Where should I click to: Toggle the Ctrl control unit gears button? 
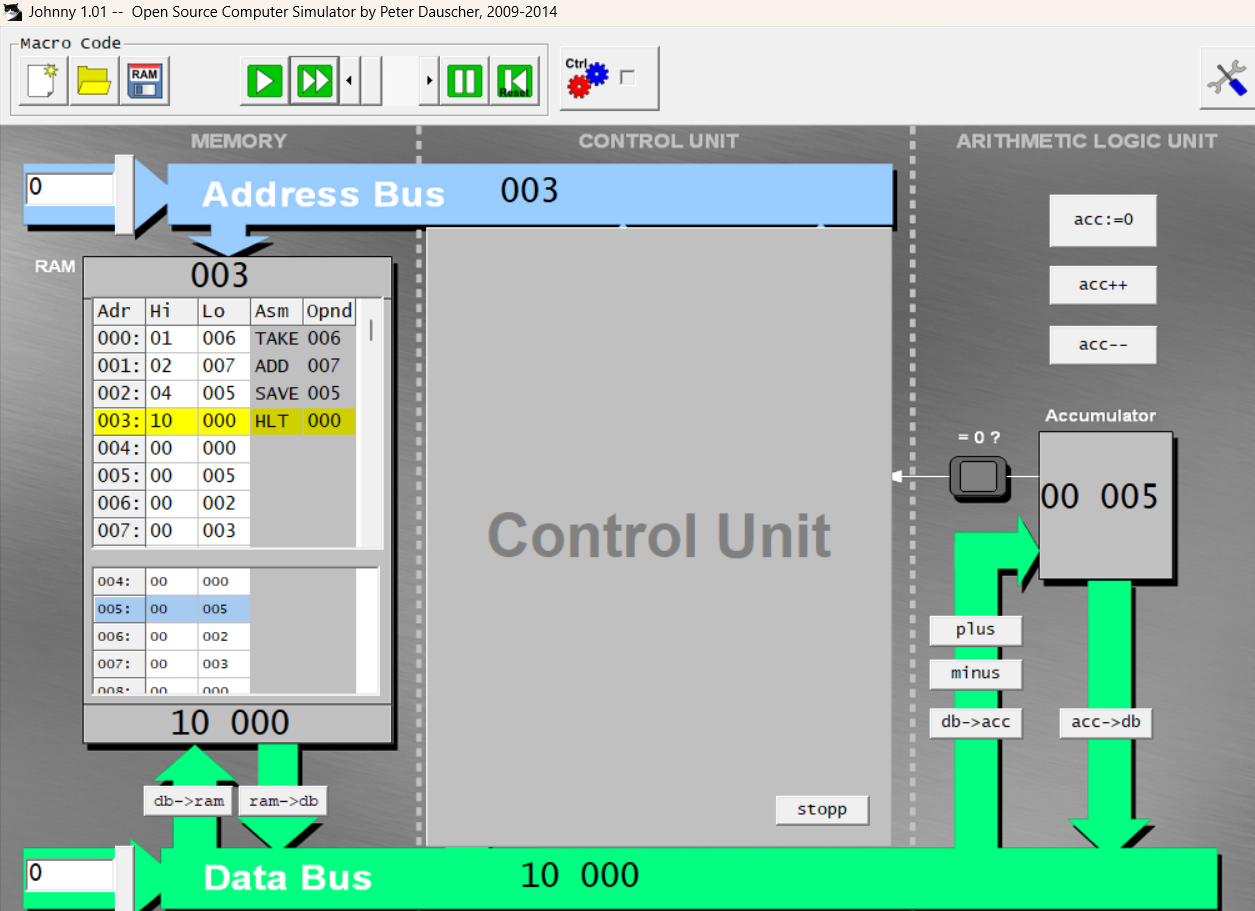click(609, 78)
